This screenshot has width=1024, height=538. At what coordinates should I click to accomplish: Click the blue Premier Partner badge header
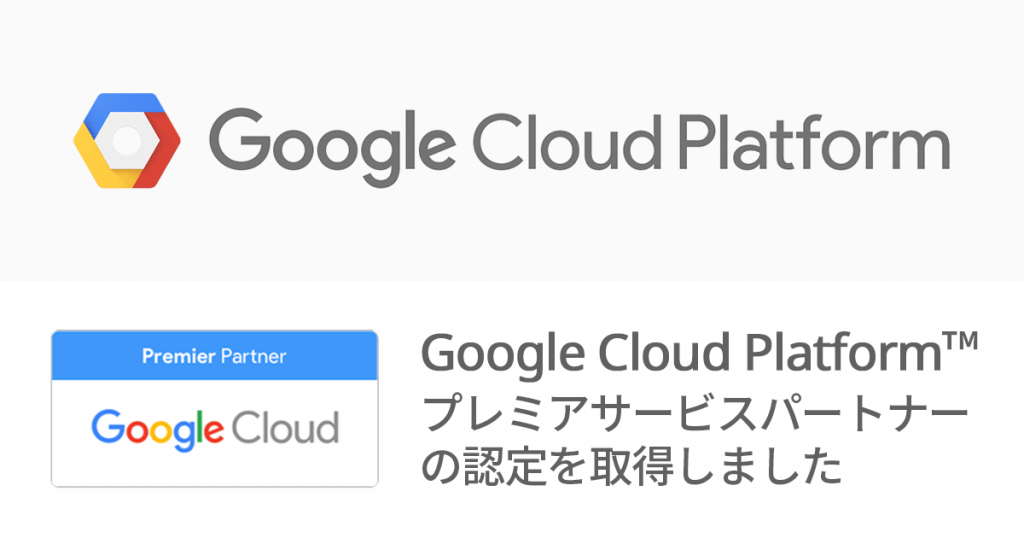[215, 355]
